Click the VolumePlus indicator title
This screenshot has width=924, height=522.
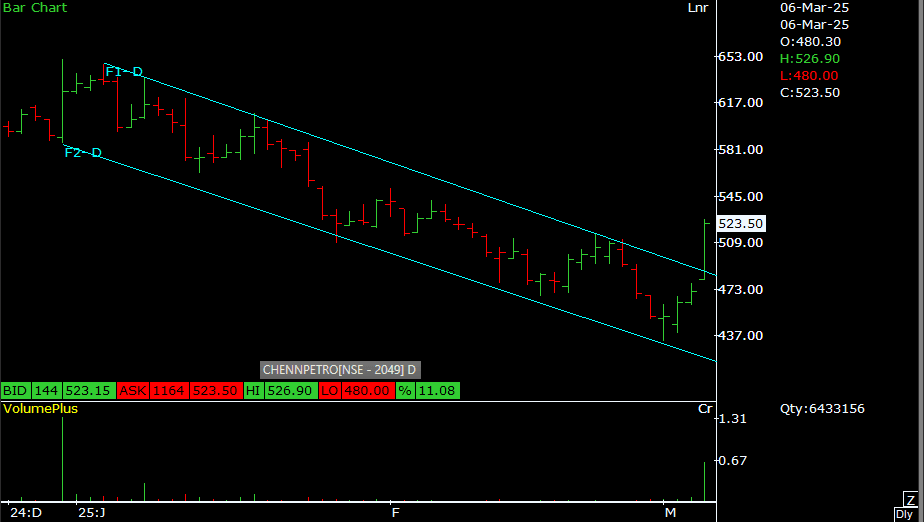pyautogui.click(x=40, y=409)
